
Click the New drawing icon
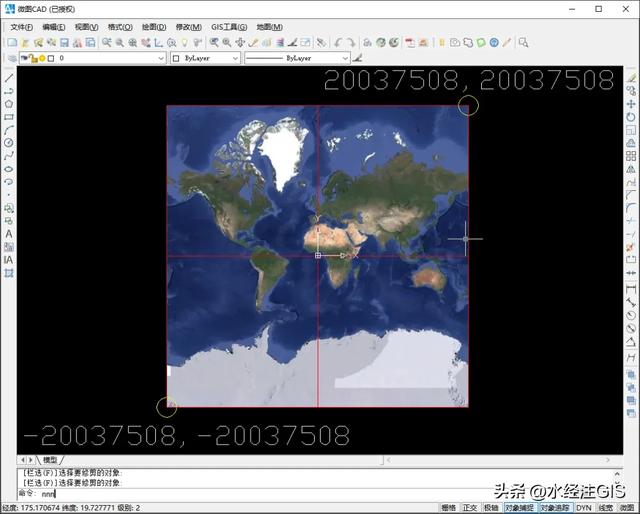[12, 42]
